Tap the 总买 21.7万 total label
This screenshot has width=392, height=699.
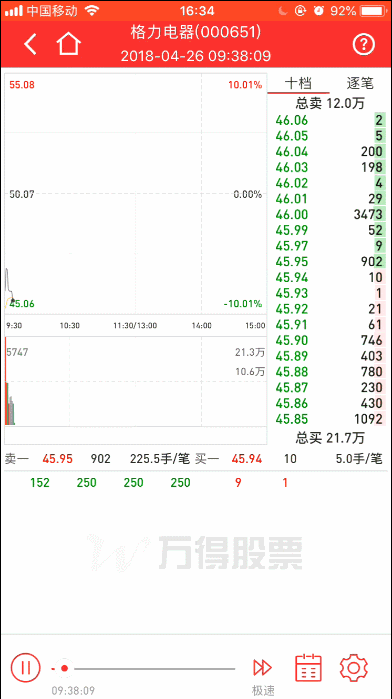(x=330, y=438)
